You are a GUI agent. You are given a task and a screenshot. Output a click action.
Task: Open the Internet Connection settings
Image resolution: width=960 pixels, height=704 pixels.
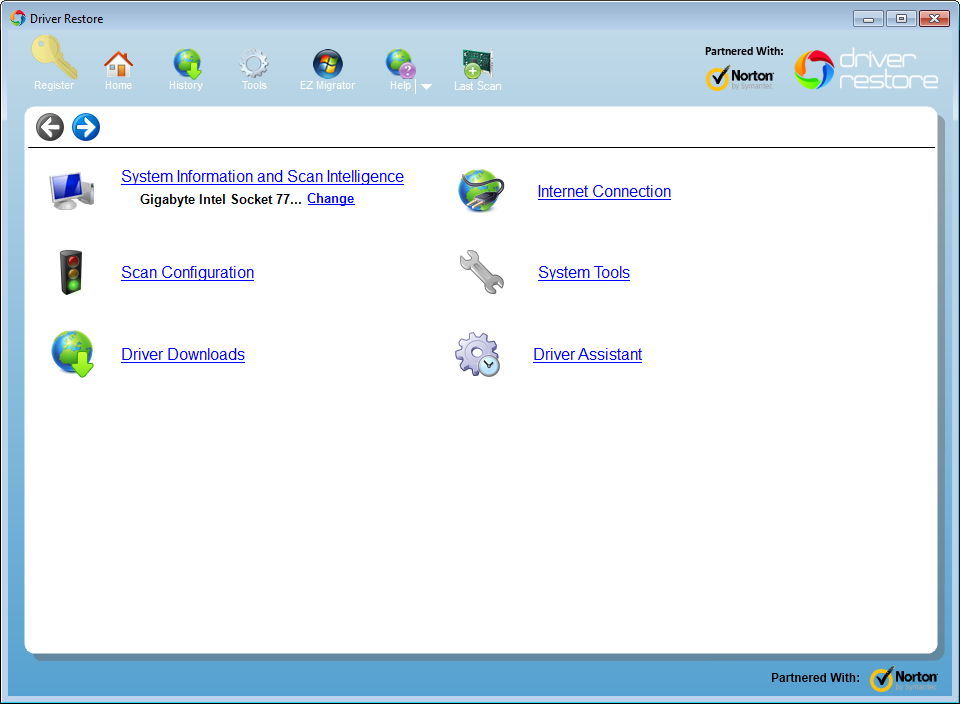click(604, 191)
